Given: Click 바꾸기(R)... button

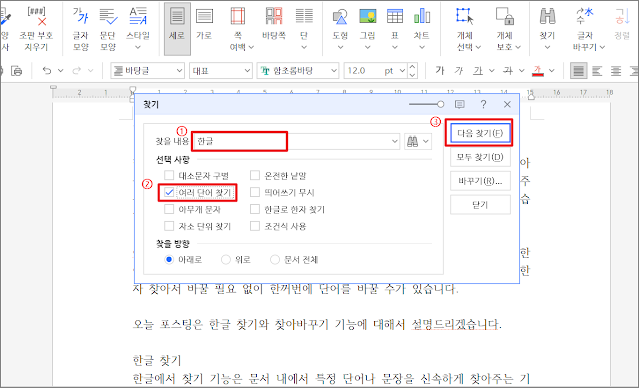Looking at the screenshot, I should 480,181.
